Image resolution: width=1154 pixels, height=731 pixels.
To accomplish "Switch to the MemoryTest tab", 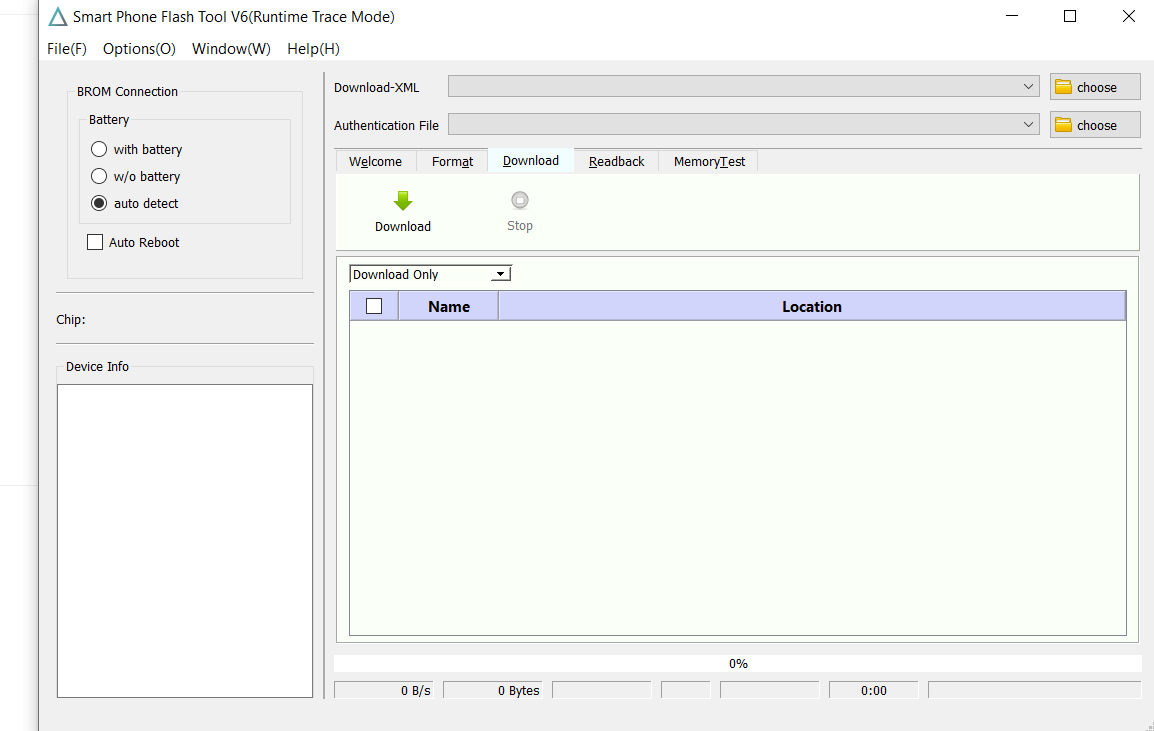I will 709,162.
